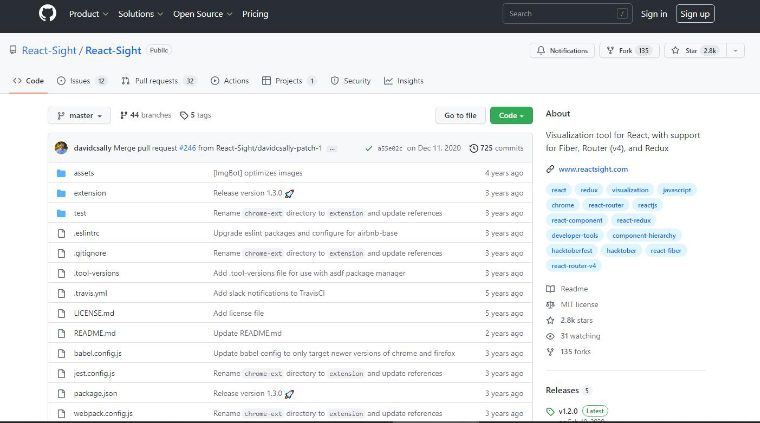760x423 pixels.
Task: Select the 'visualization' topic tag
Action: pos(630,190)
